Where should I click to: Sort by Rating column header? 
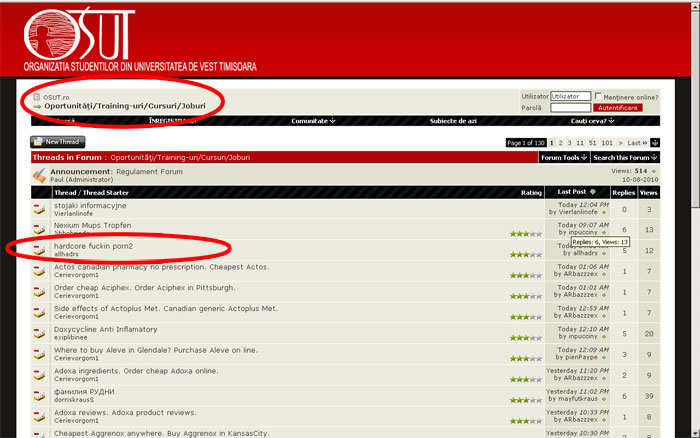click(531, 192)
